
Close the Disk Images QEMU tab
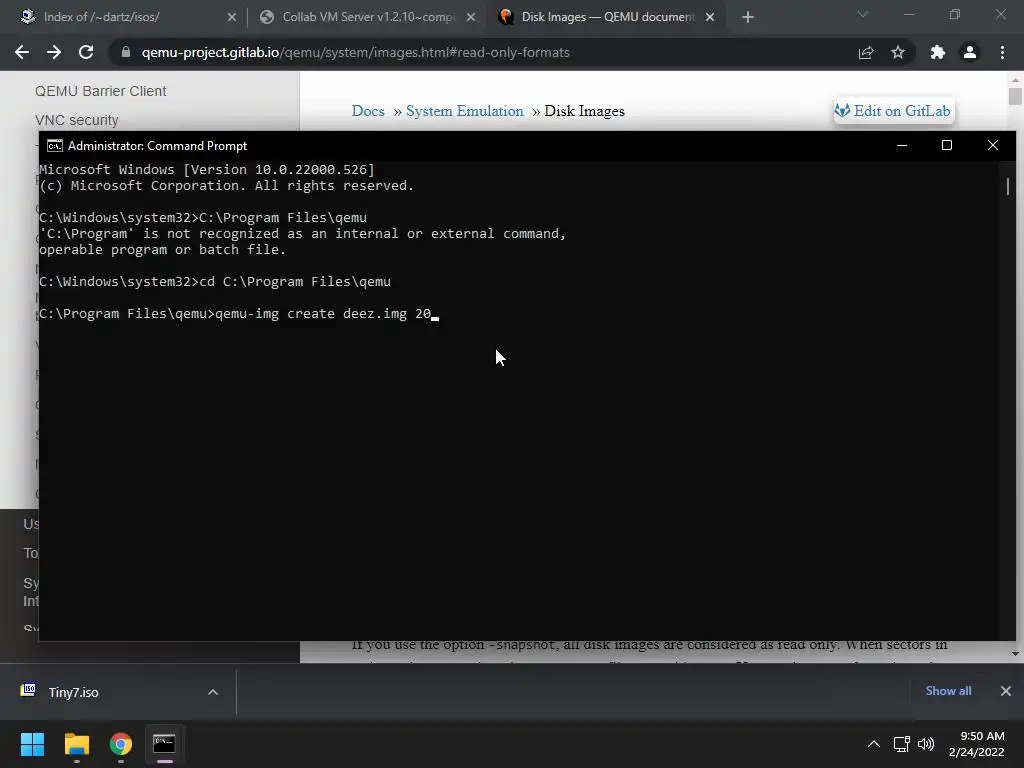click(710, 17)
